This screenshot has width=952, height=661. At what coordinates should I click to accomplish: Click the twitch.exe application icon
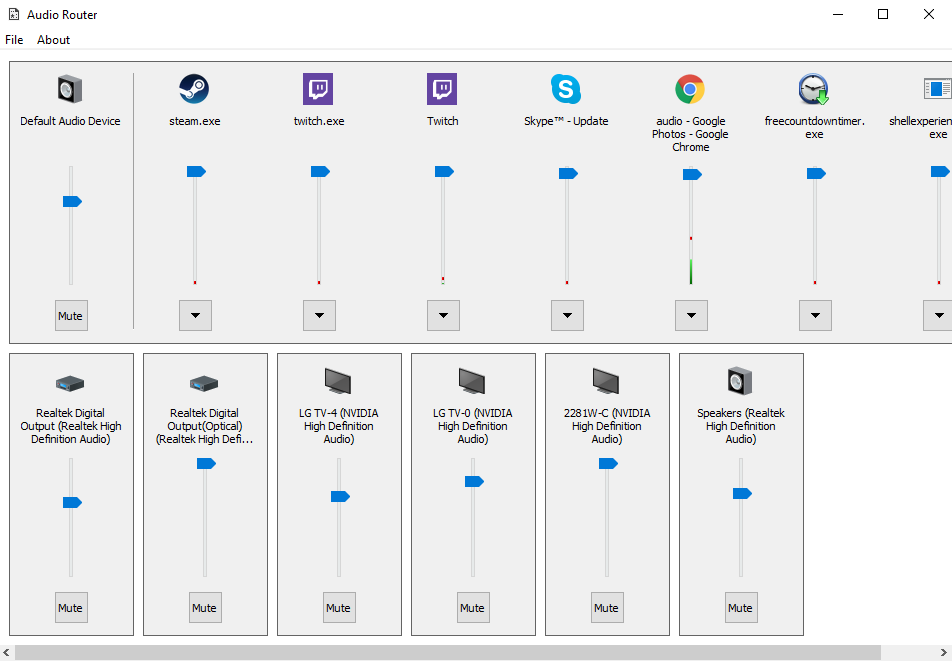(x=318, y=89)
